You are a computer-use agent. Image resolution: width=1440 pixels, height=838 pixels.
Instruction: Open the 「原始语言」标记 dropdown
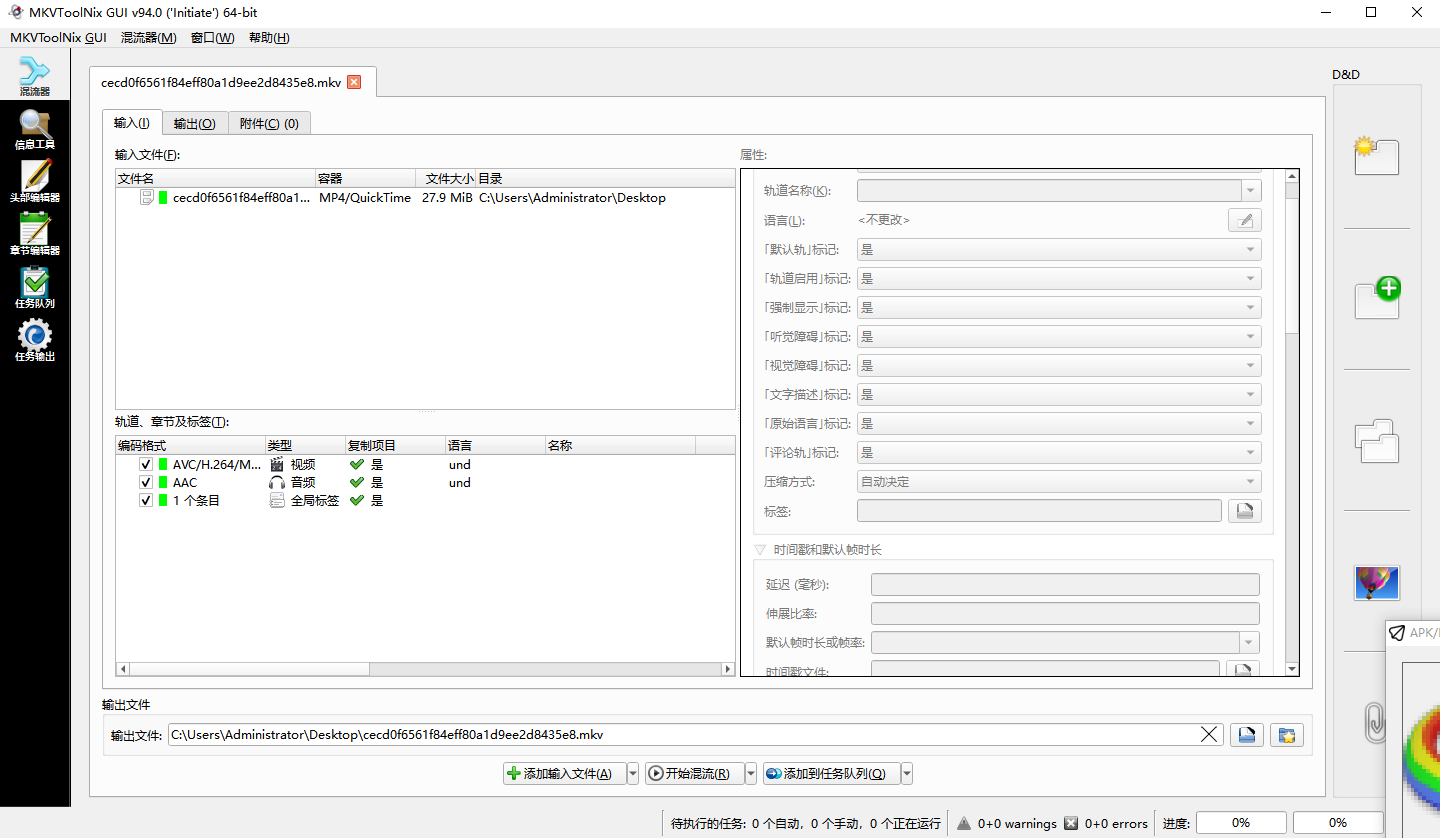coord(1059,424)
